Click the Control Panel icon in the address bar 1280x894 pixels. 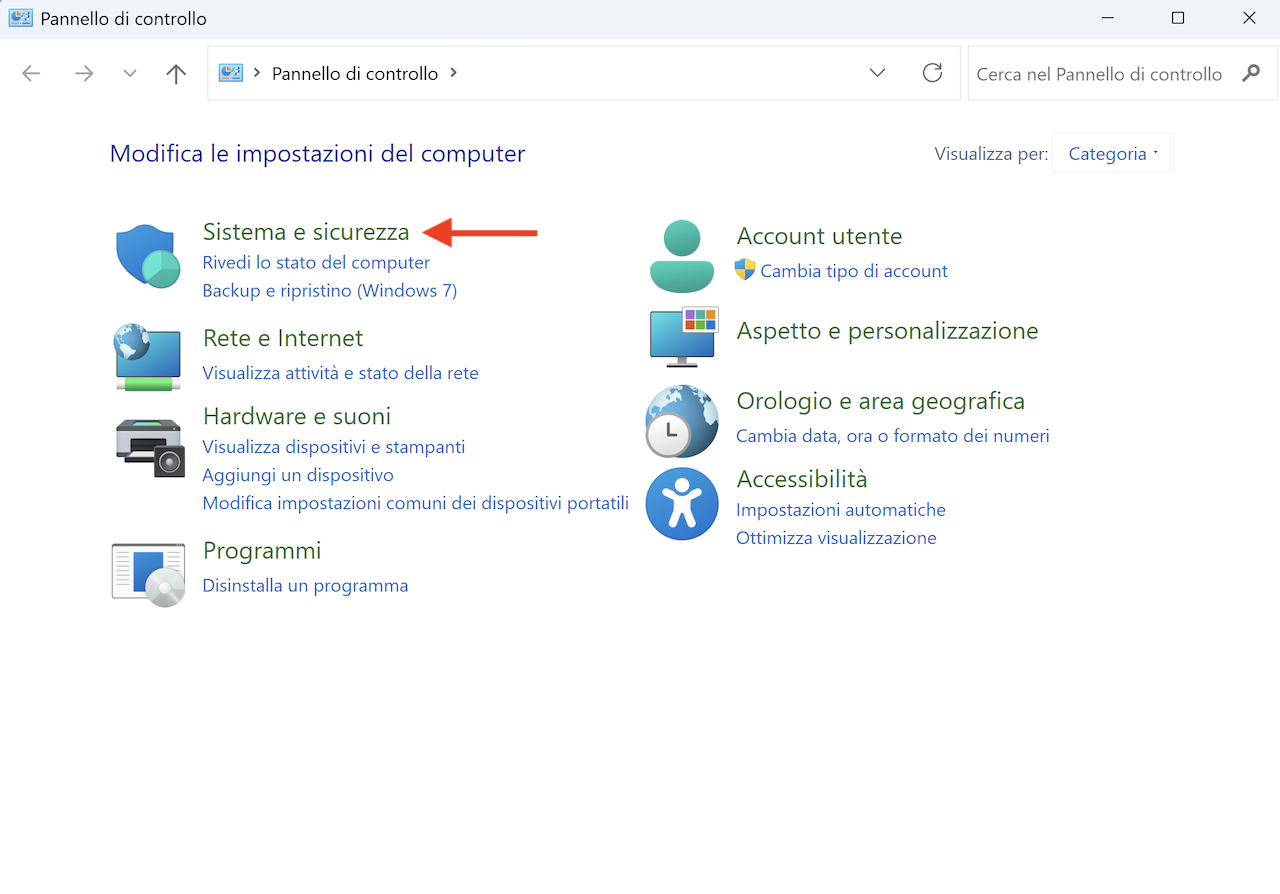(x=231, y=73)
